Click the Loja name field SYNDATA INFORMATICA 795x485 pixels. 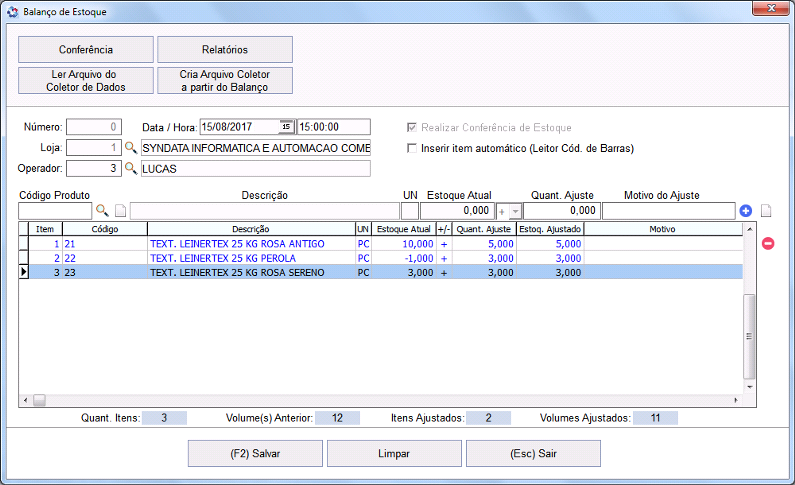coord(256,147)
